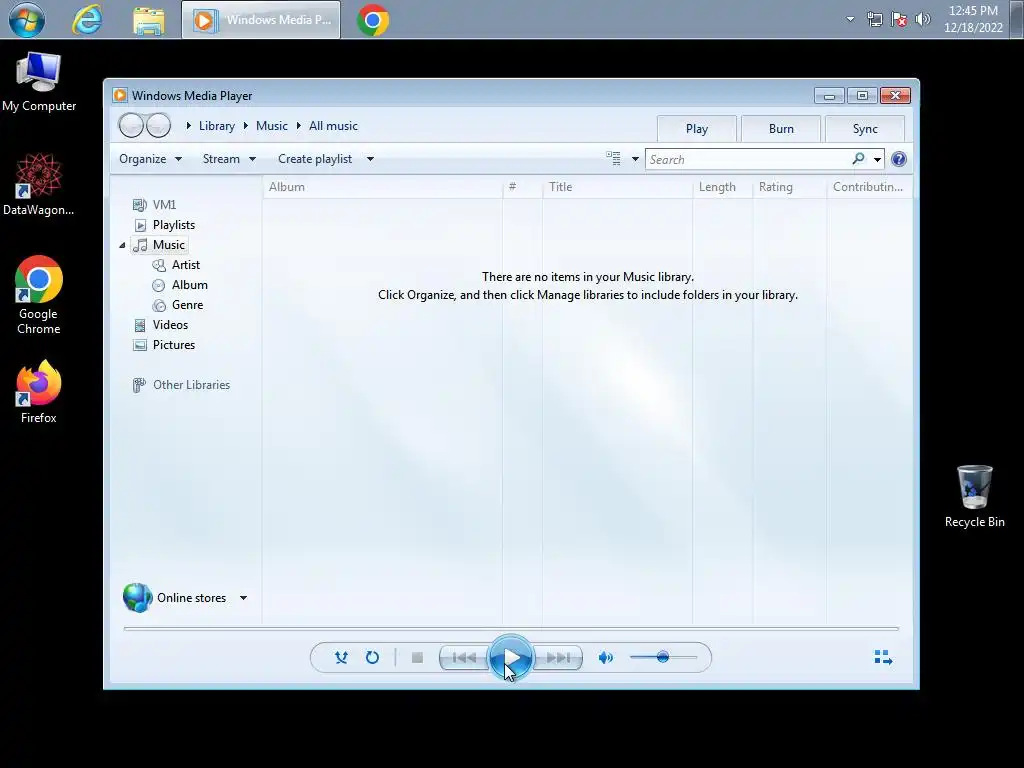Switch to Now Playing mode
1024x768 pixels.
pyautogui.click(x=883, y=657)
